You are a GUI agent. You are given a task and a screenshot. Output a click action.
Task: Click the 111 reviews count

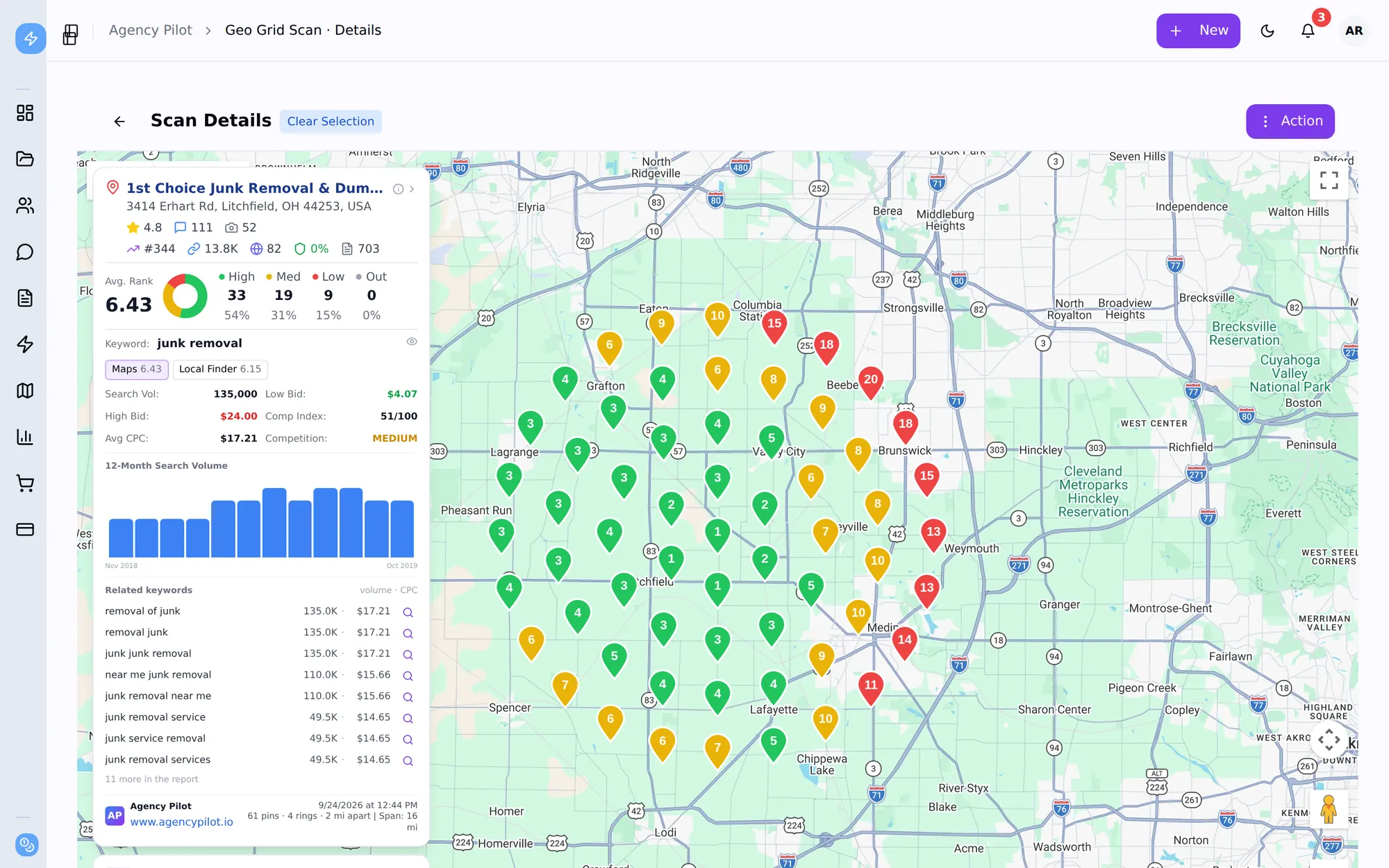(x=193, y=228)
